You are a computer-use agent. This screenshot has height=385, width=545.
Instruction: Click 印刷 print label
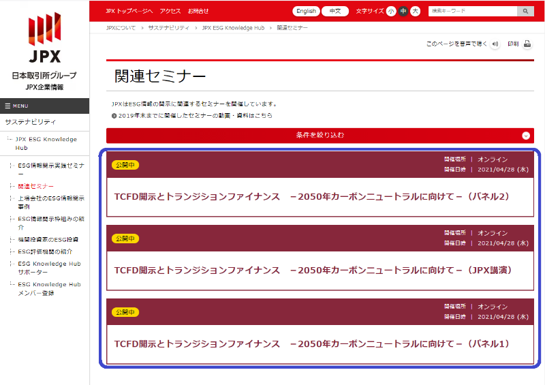(513, 44)
